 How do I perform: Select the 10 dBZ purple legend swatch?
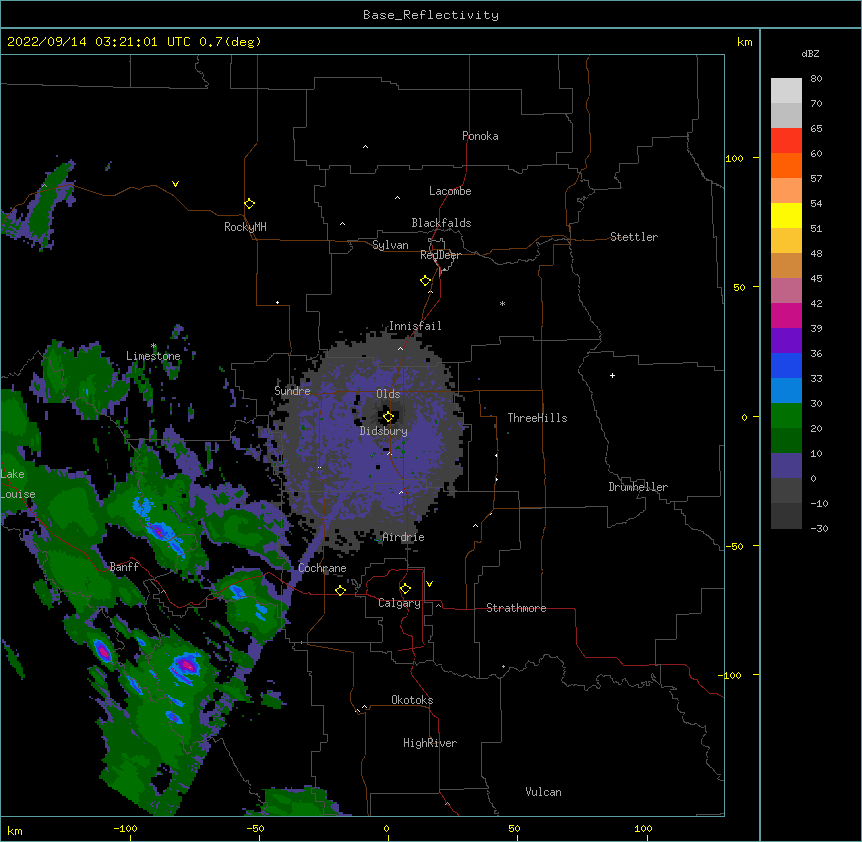tap(786, 466)
